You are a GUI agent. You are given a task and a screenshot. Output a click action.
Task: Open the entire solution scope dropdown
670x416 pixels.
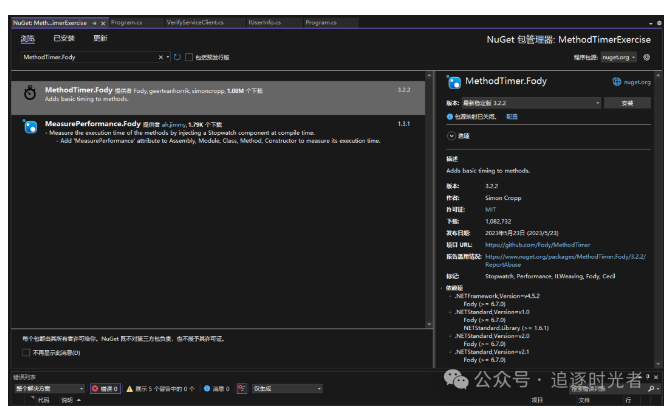click(49, 389)
